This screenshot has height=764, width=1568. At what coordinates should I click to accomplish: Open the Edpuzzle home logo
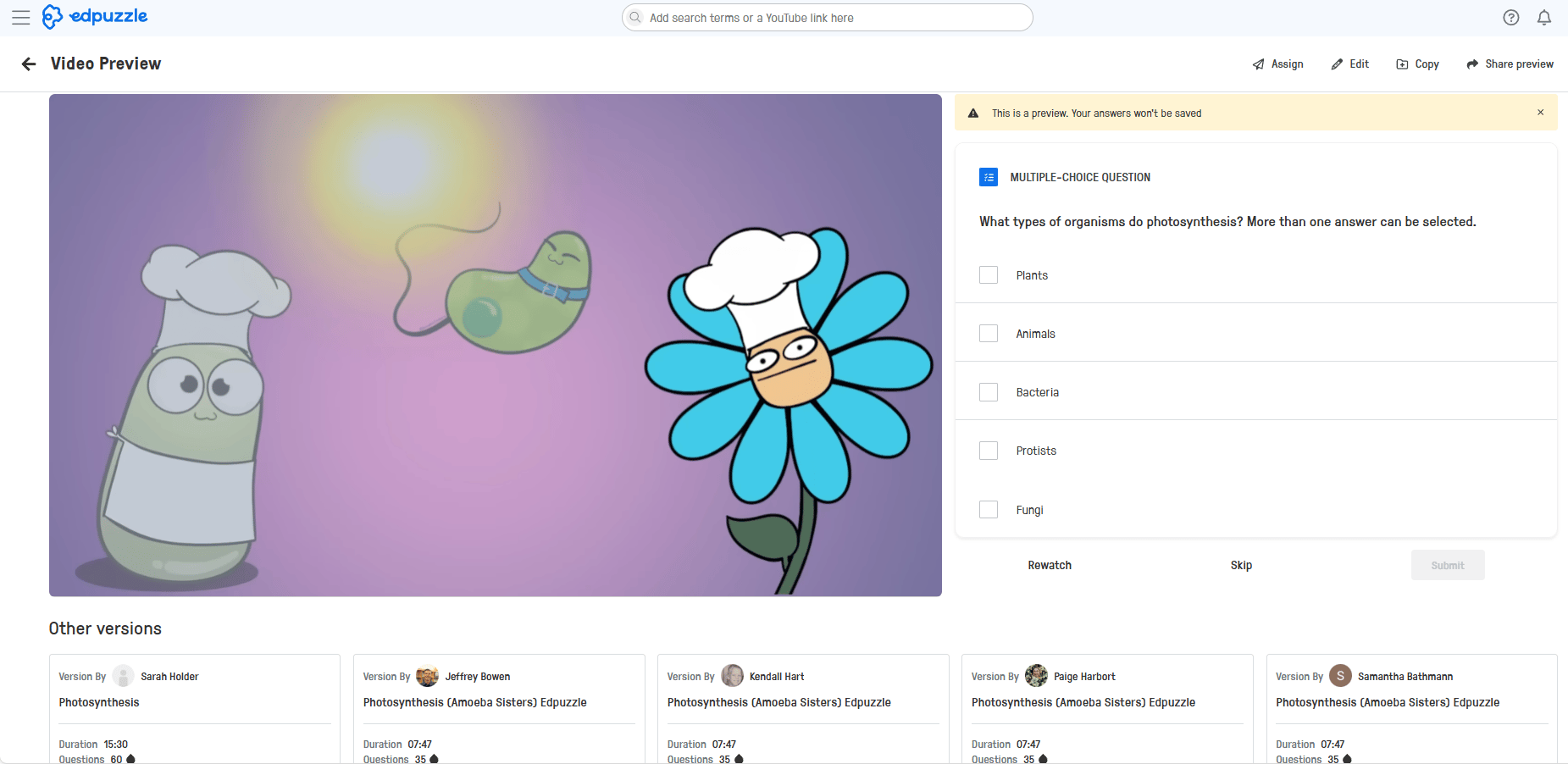click(95, 17)
